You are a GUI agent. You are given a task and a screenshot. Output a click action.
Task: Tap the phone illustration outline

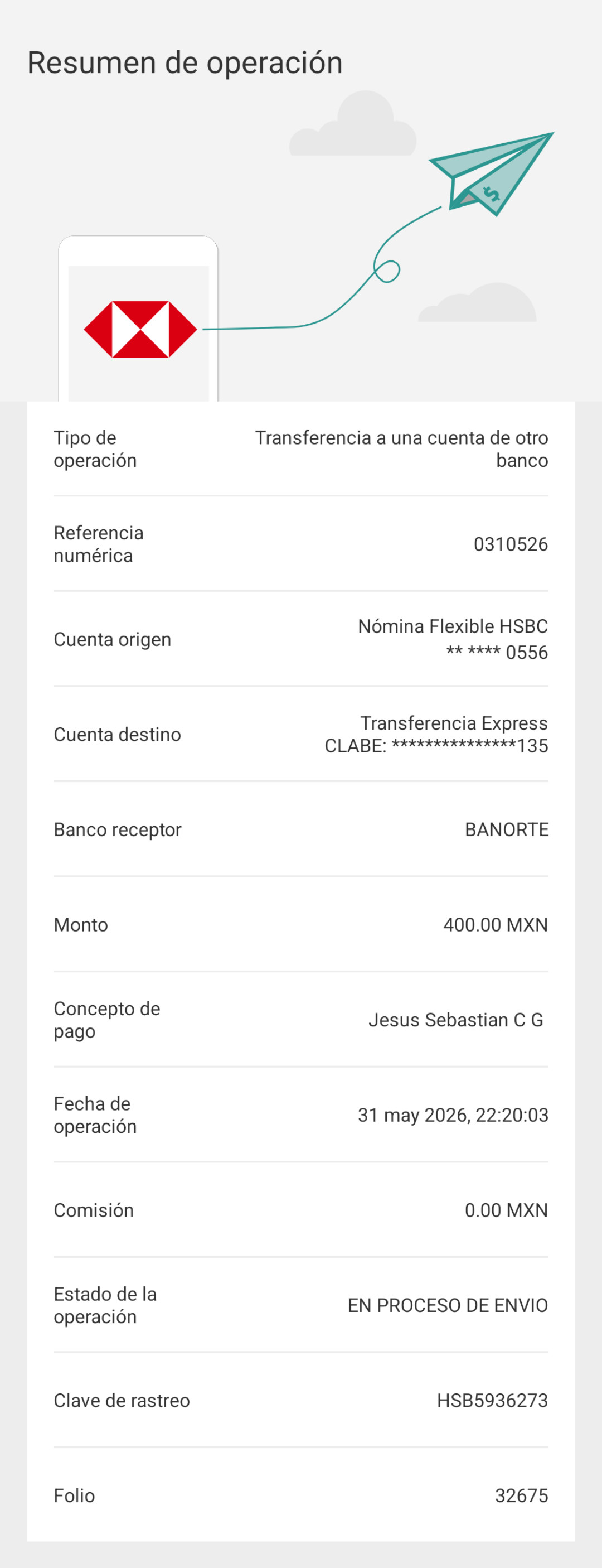[x=139, y=319]
